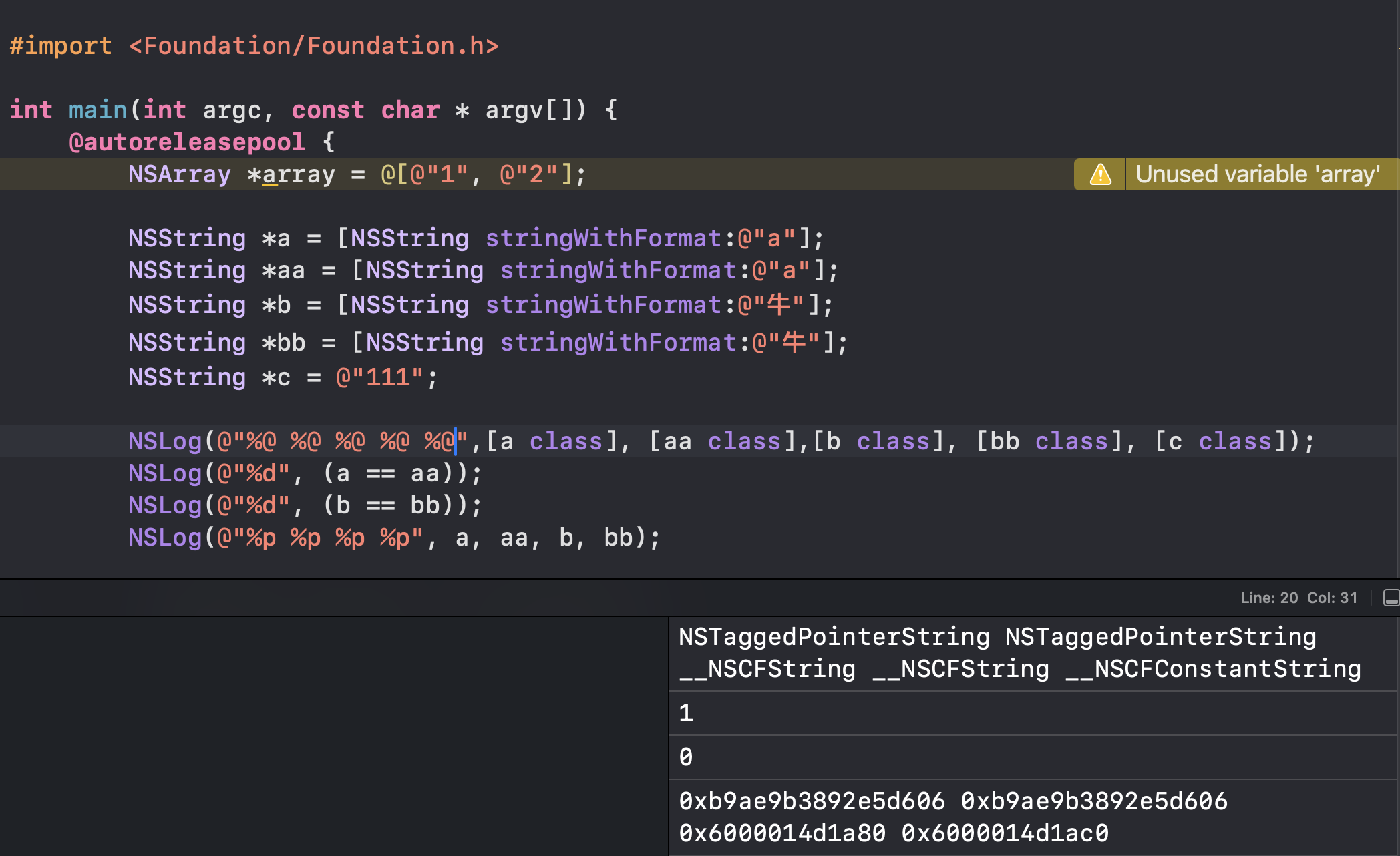This screenshot has height=856, width=1400.
Task: Click the Line 20 Col 31 indicator
Action: coord(1298,598)
